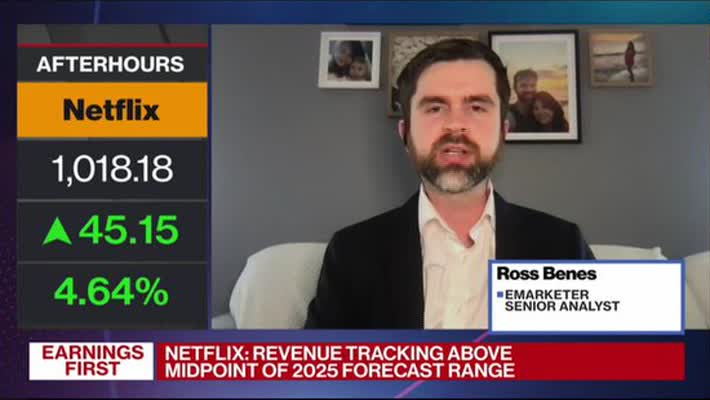The width and height of the screenshot is (710, 400).
Task: Select the orange Netflix ticker name
Action: tap(112, 110)
